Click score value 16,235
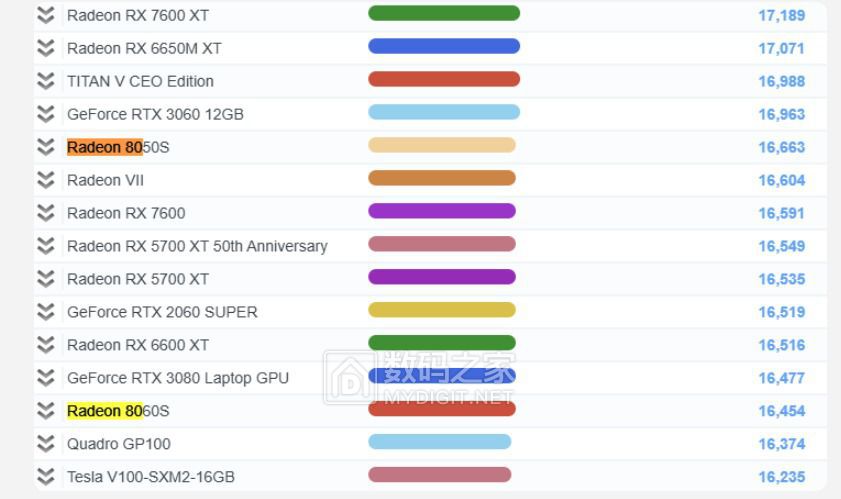Screen dimensions: 841x499 [781, 477]
